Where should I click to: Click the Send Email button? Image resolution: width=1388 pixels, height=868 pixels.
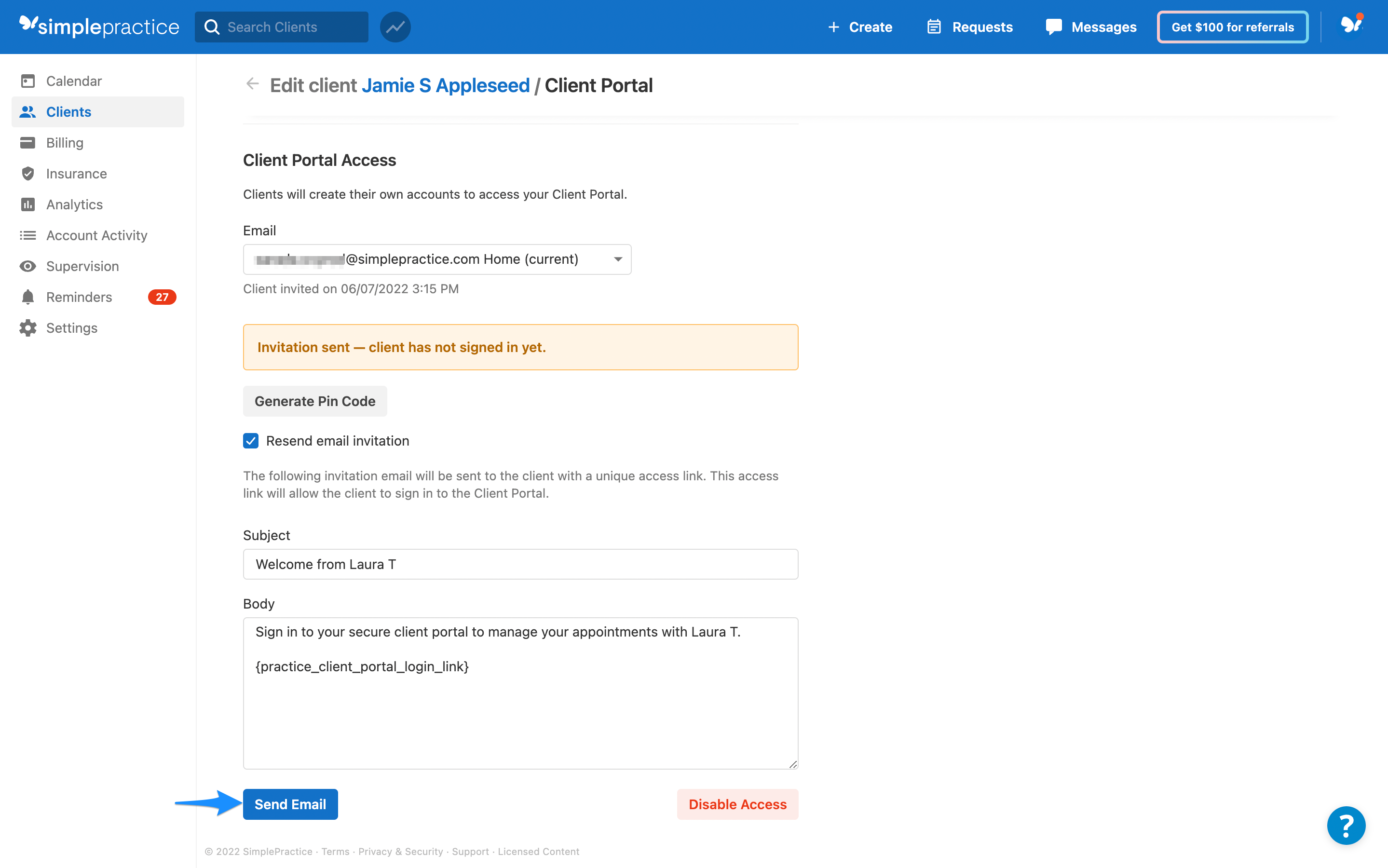pyautogui.click(x=290, y=804)
